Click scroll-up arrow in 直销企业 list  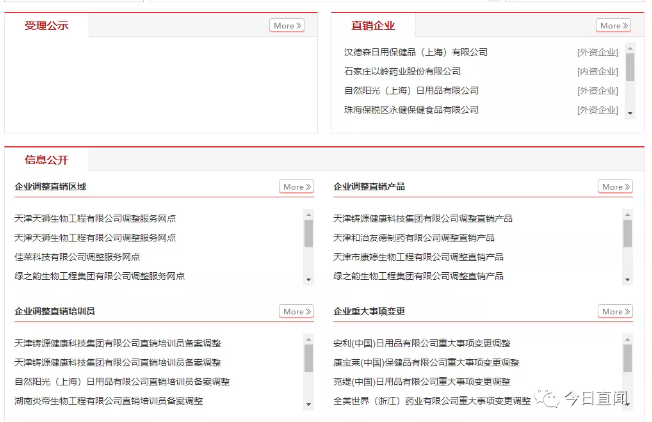630,49
